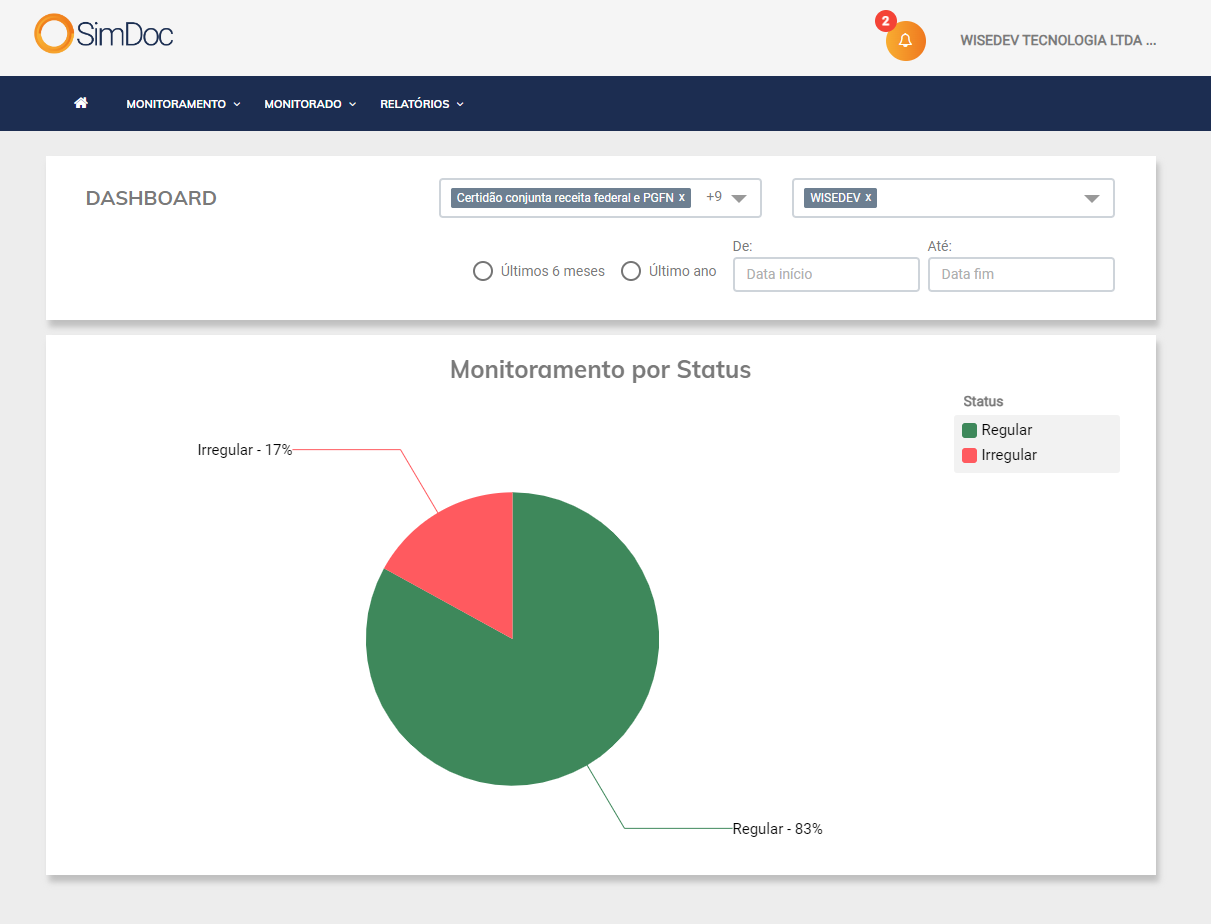
Task: Select the Último ano radio button
Action: (631, 270)
